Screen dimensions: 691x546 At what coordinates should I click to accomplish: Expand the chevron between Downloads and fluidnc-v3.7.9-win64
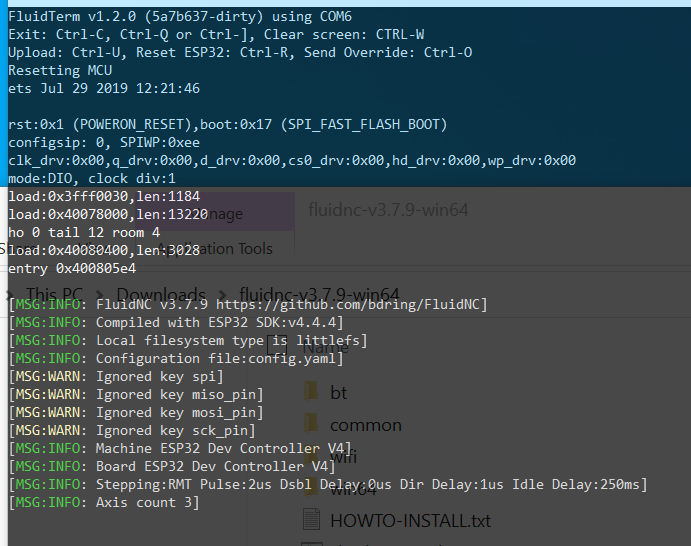tap(223, 295)
